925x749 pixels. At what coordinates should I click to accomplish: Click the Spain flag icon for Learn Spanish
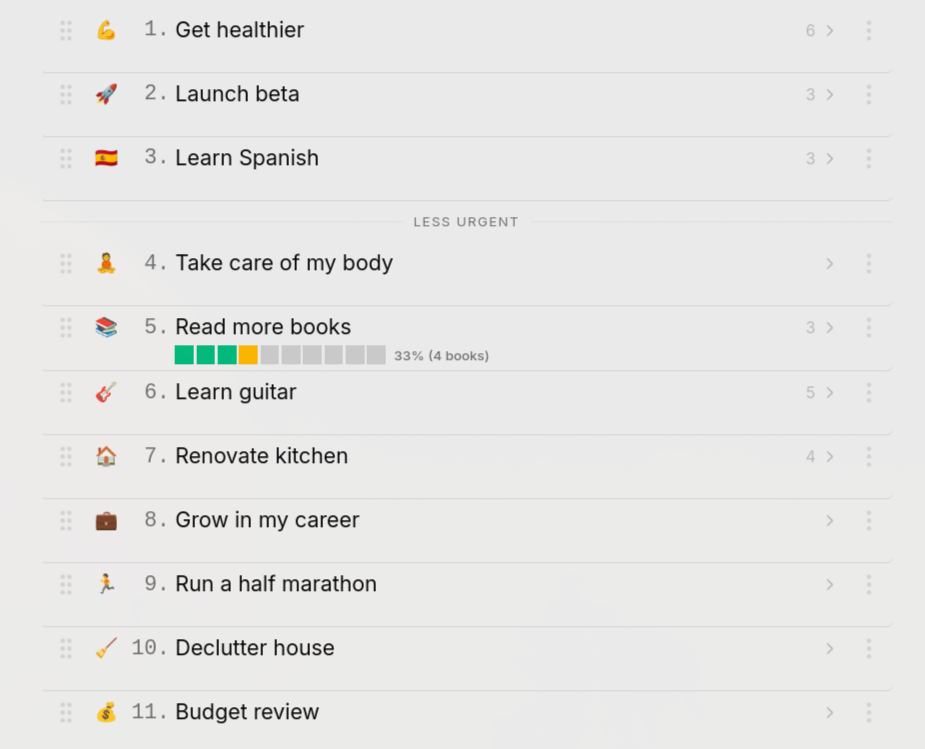click(x=106, y=158)
